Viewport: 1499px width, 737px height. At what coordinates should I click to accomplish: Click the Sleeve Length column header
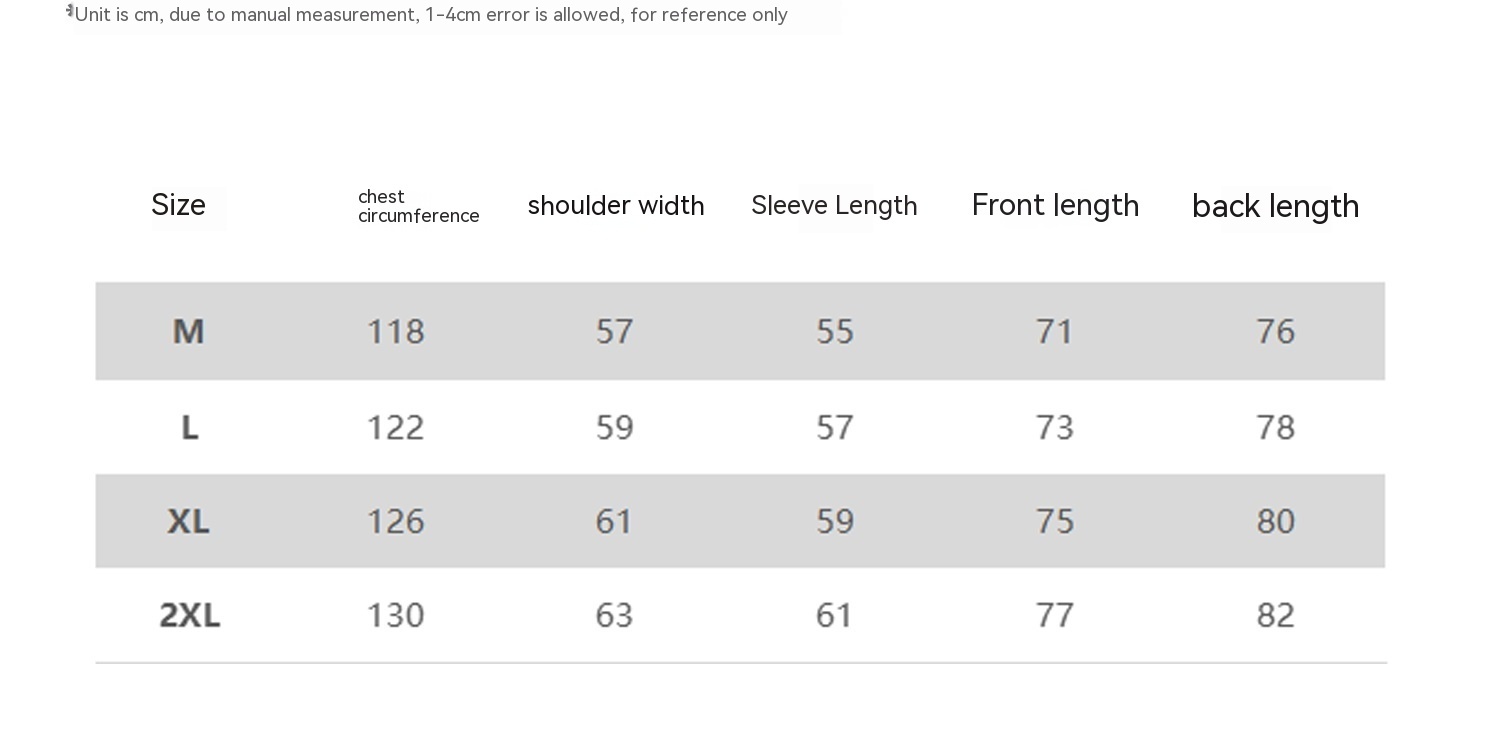tap(834, 206)
